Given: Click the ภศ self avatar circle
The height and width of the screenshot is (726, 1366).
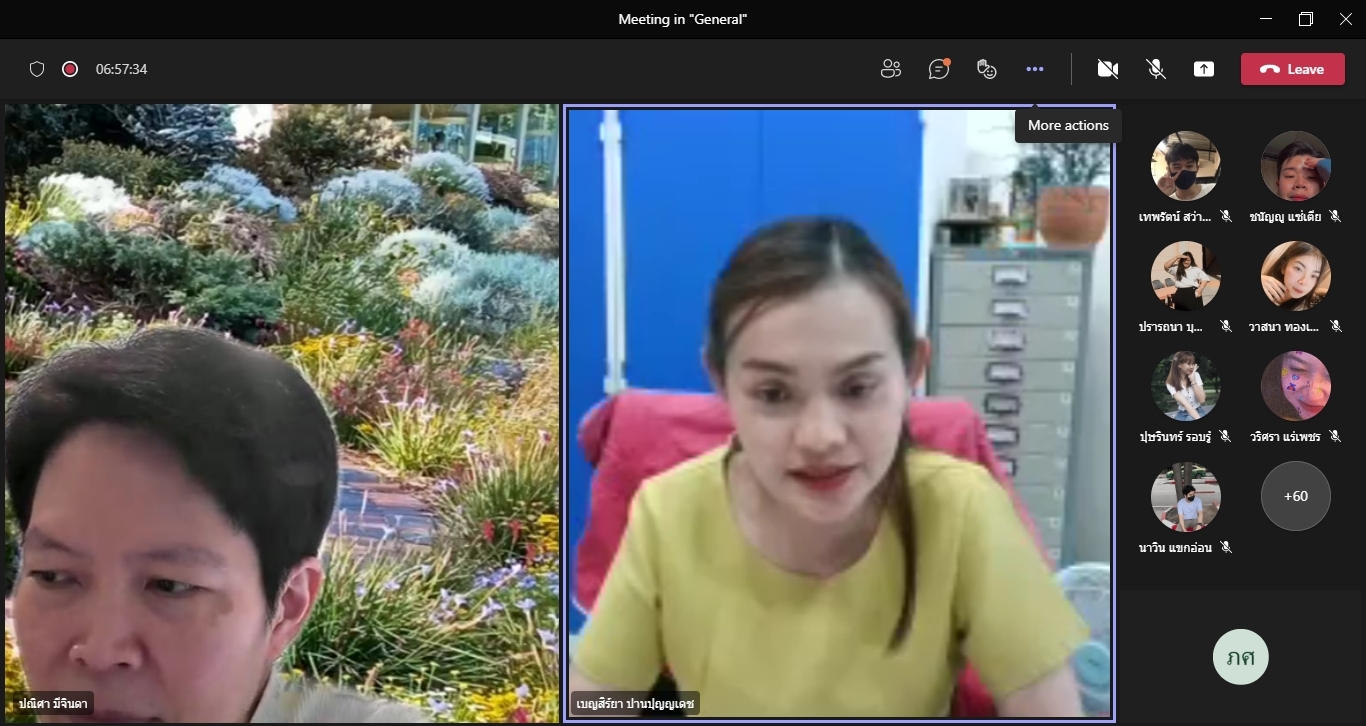Looking at the screenshot, I should [1241, 657].
